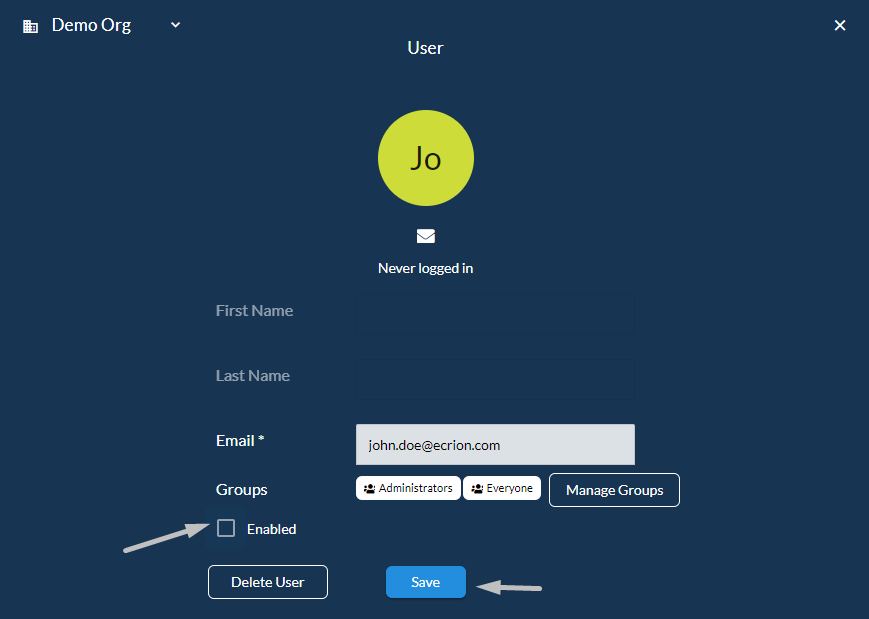Expand the Demo Org dropdown chevron
This screenshot has width=869, height=619.
tap(175, 25)
